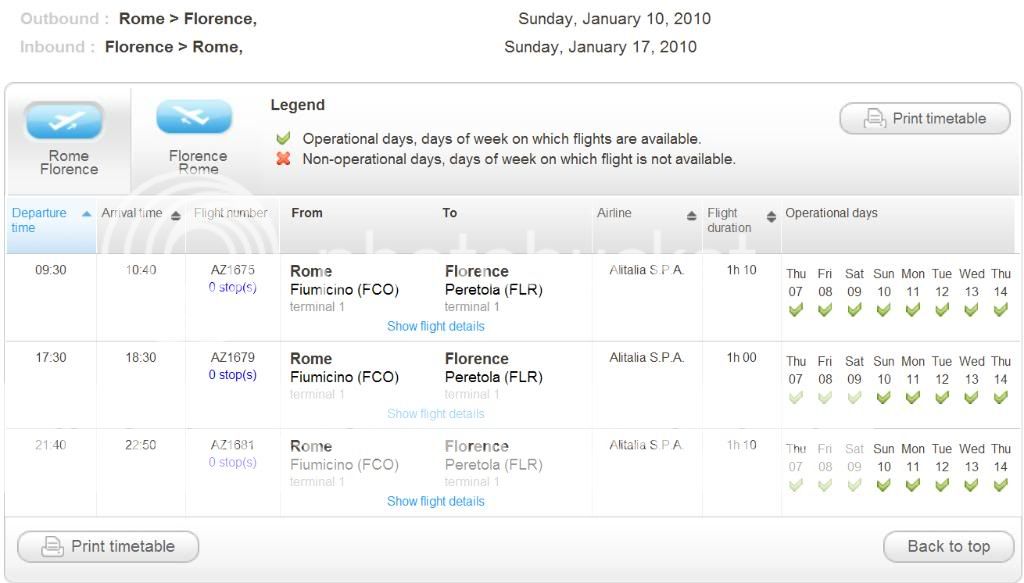Click Sun 10 checkmark for flight AZ1679
The height and width of the screenshot is (583, 1024).
pyautogui.click(x=884, y=398)
